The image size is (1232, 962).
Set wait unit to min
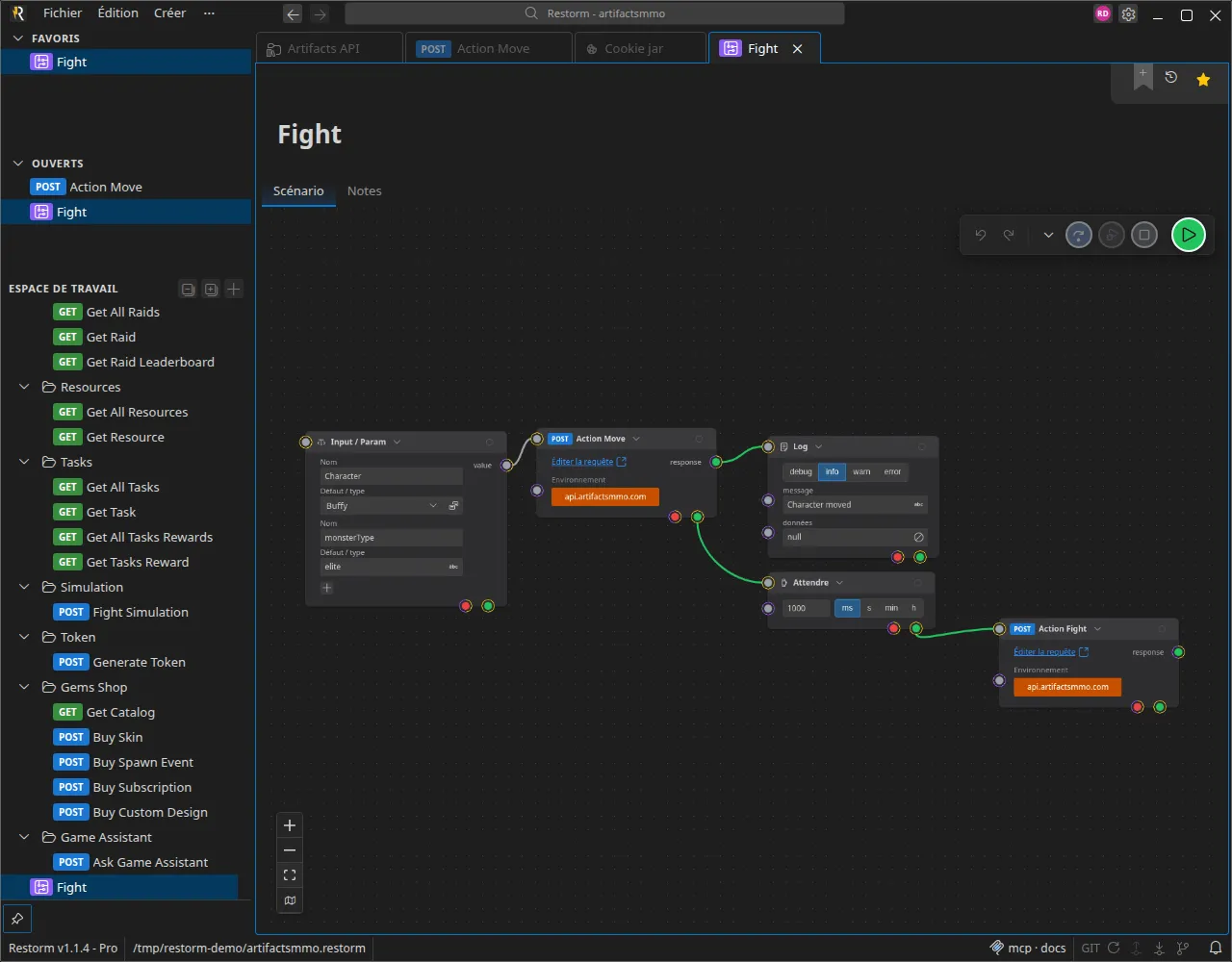click(891, 608)
